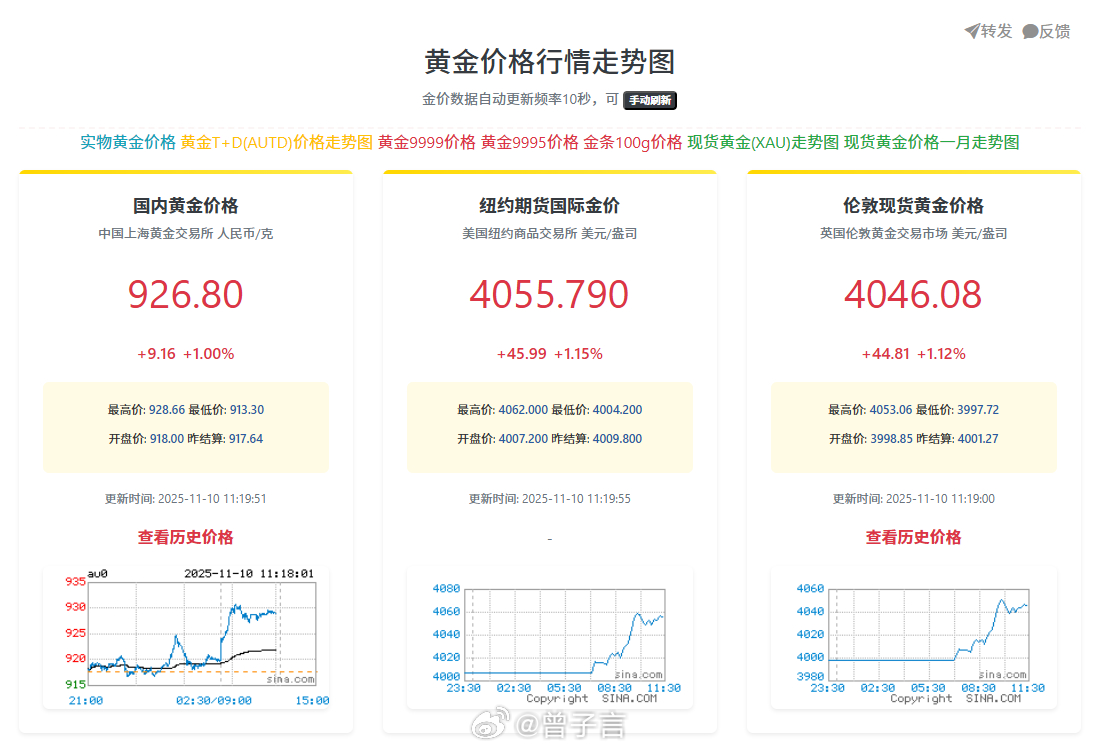This screenshot has width=1100, height=750.
Task: Click the 黄金价格行情走势图 page title
Action: coord(550,61)
